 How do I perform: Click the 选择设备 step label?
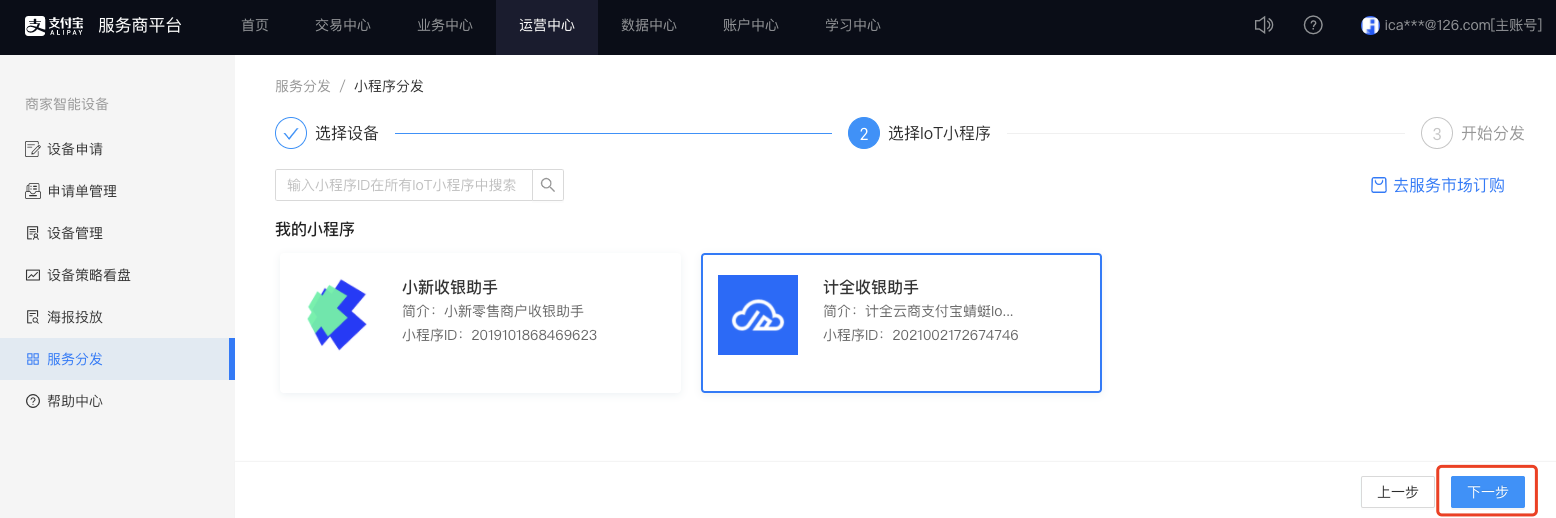coord(347,133)
